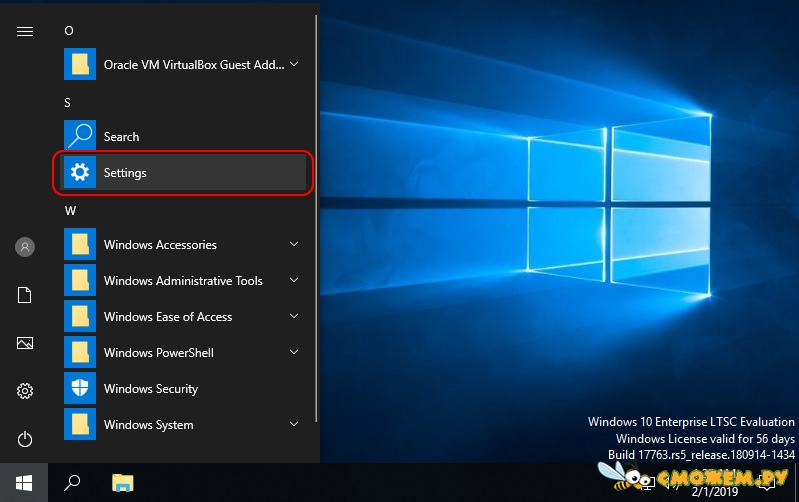Screen dimensions: 799x502
Task: Click the Power icon
Action: [x=24, y=439]
